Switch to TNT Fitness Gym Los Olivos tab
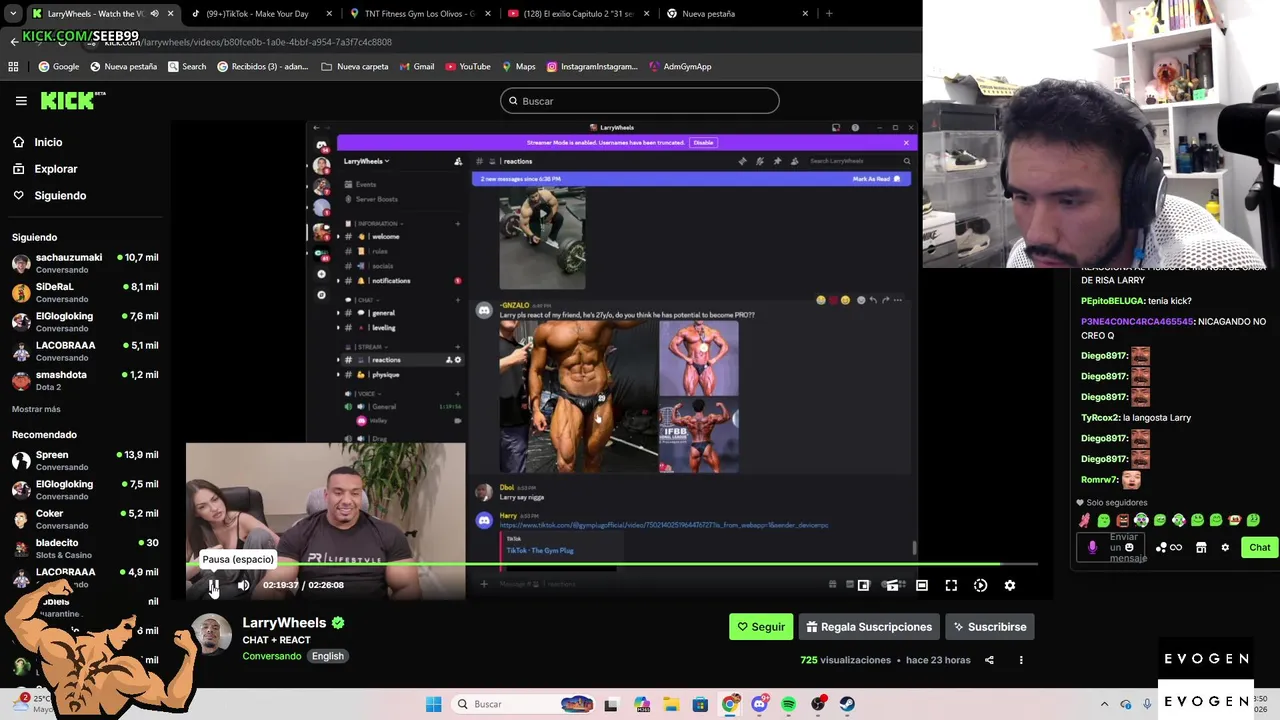 pyautogui.click(x=419, y=14)
